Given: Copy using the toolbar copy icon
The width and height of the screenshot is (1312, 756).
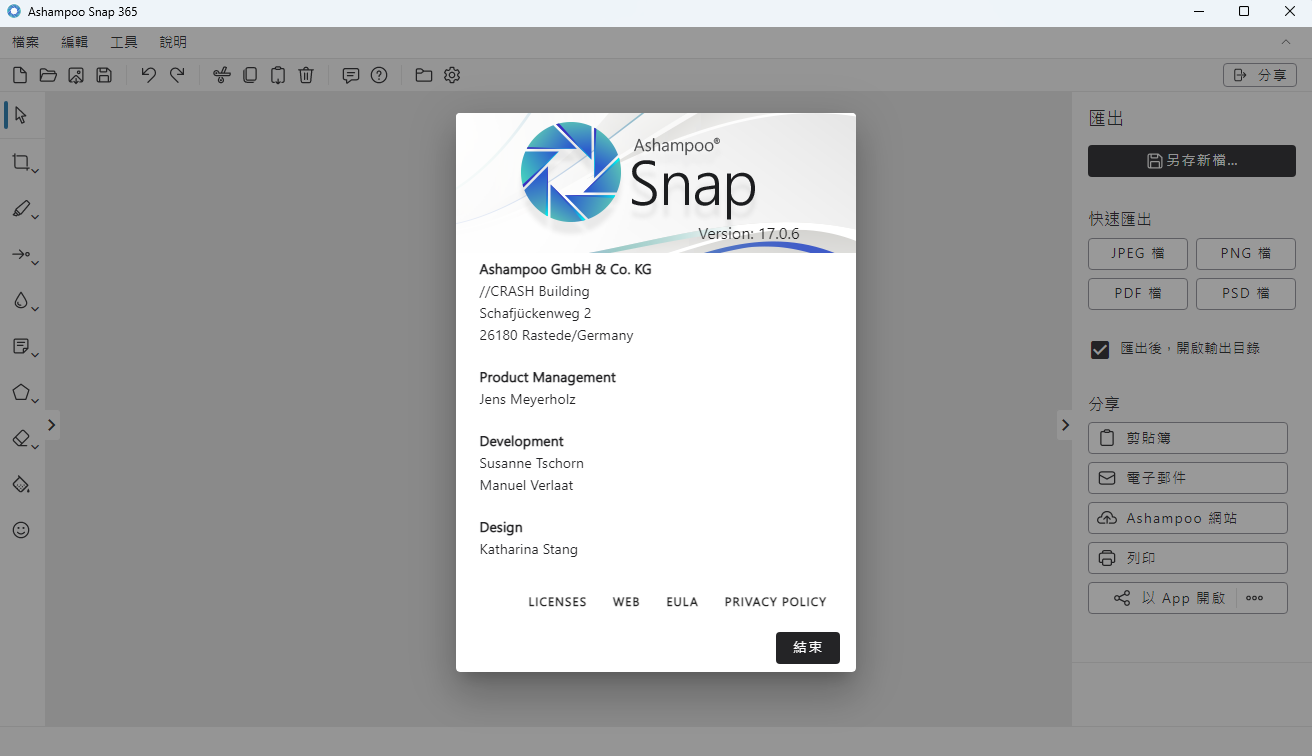Looking at the screenshot, I should click(x=250, y=75).
